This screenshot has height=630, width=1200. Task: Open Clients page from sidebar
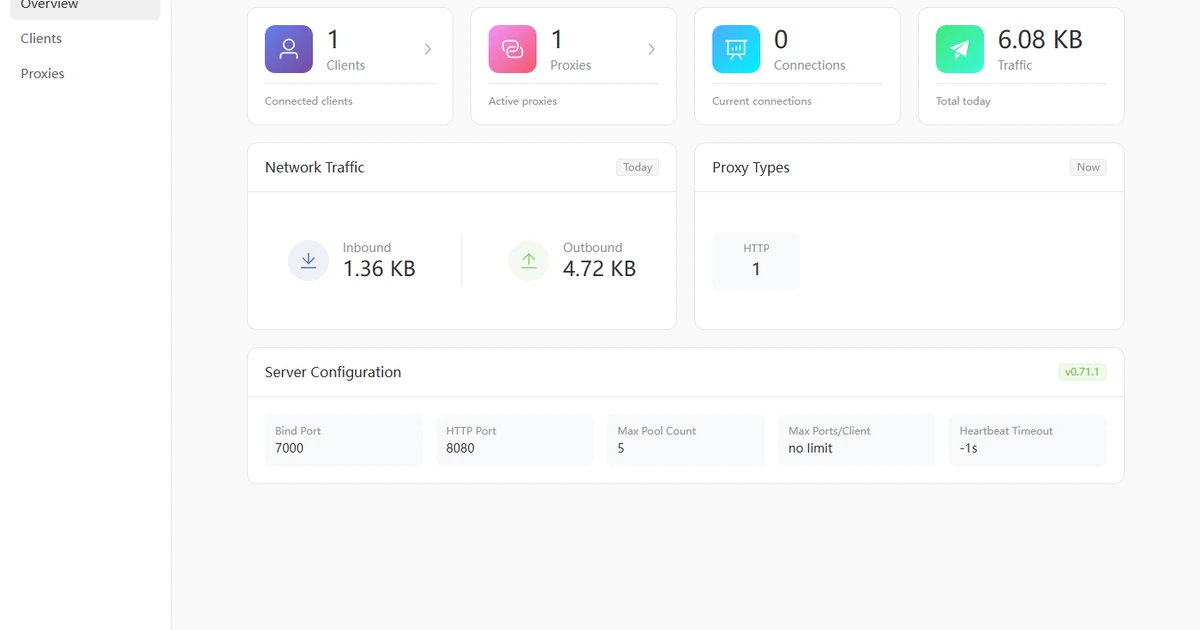85,38
